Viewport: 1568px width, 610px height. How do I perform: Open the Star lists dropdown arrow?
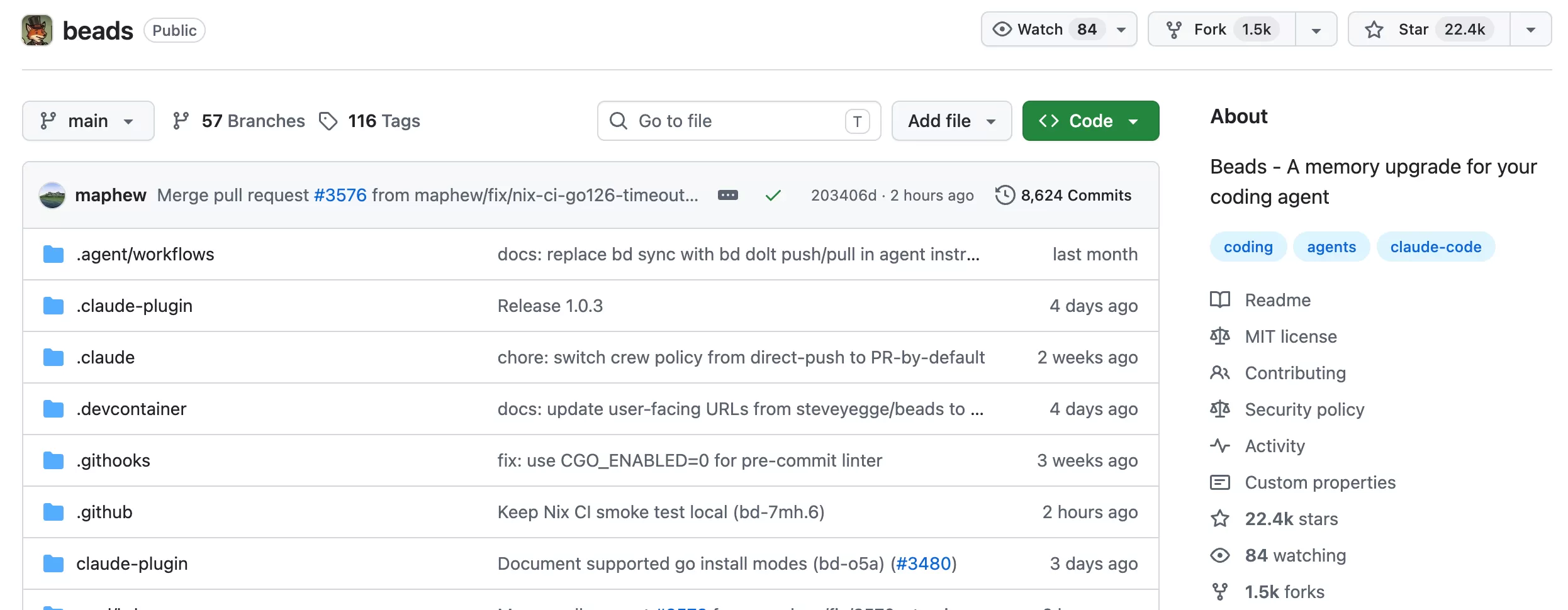1531,30
